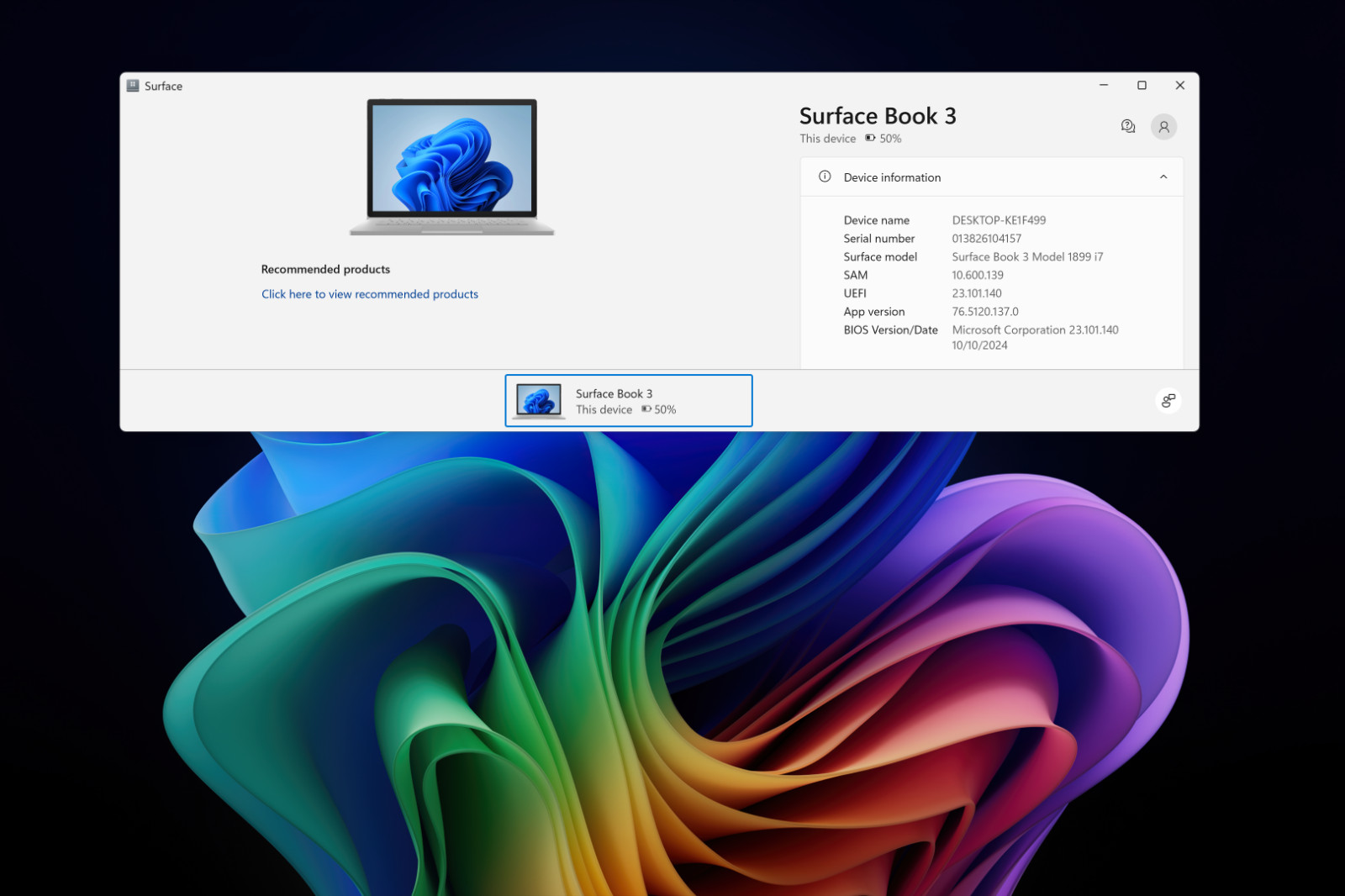Click the small laptop thumbnail in device card
1345x896 pixels.
click(x=539, y=401)
